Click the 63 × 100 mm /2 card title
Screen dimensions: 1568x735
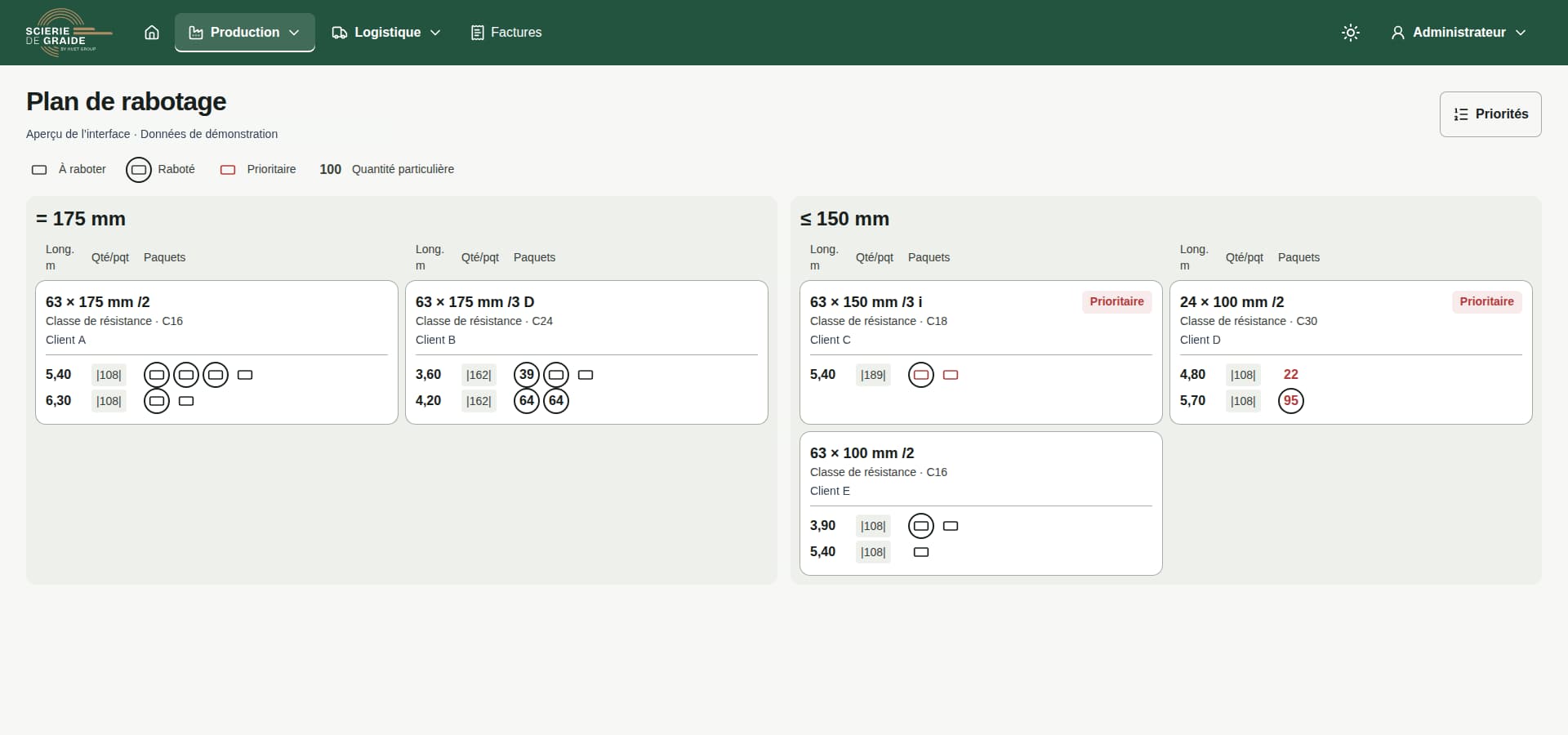[862, 453]
